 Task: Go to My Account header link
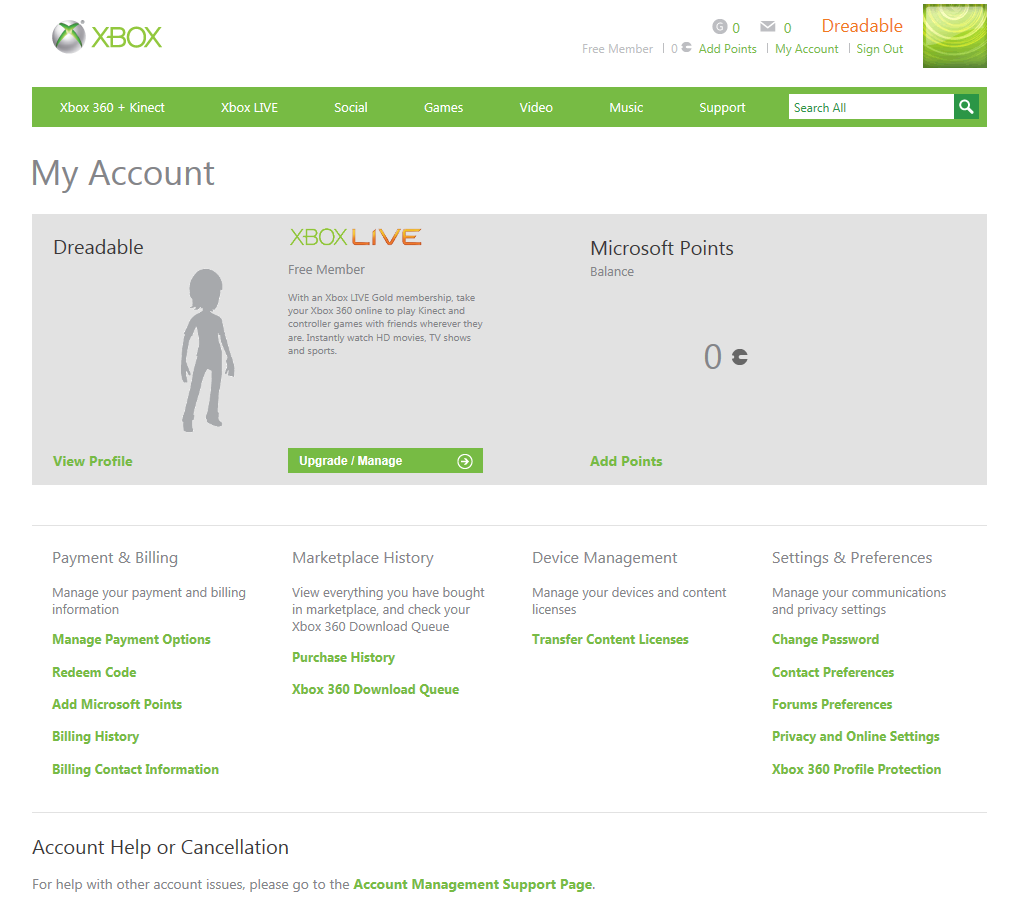806,49
